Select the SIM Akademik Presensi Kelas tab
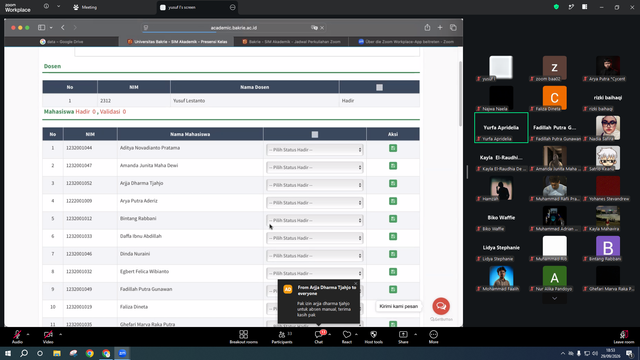The width and height of the screenshot is (640, 360). click(176, 42)
